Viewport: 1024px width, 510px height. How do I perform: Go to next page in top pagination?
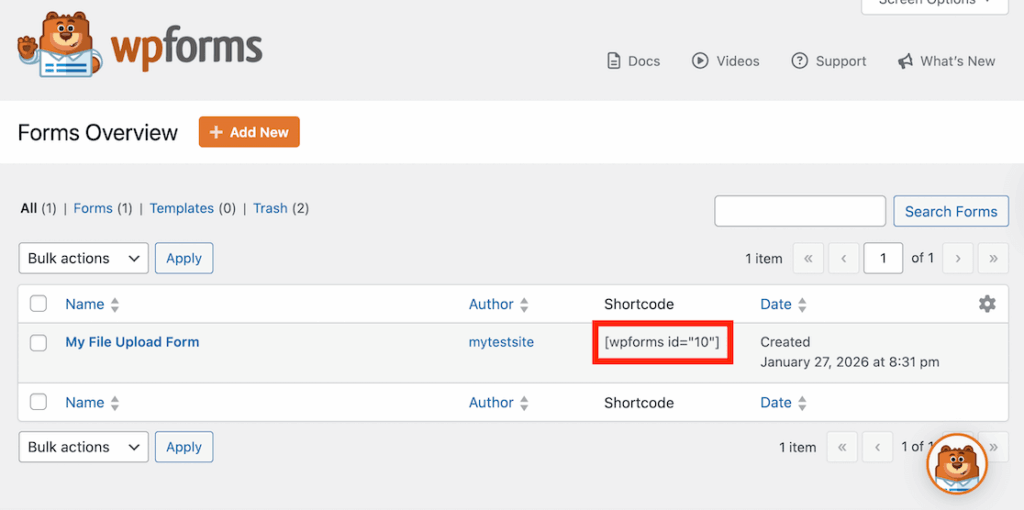pyautogui.click(x=957, y=258)
